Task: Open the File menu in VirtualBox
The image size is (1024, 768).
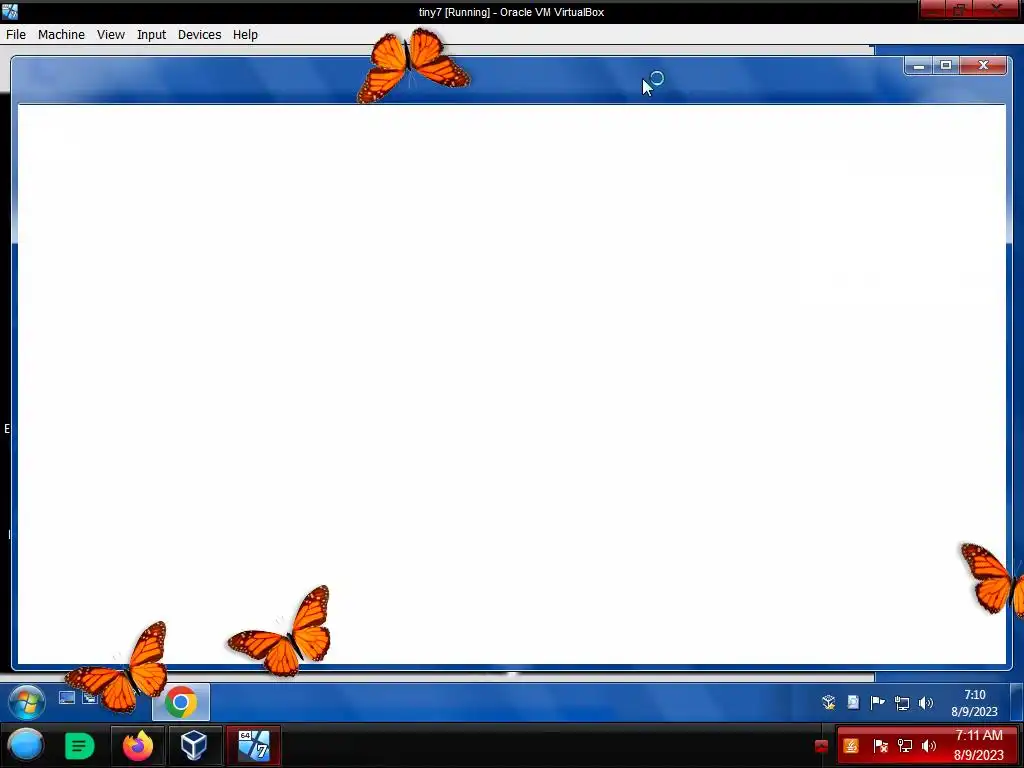Action: pos(16,35)
